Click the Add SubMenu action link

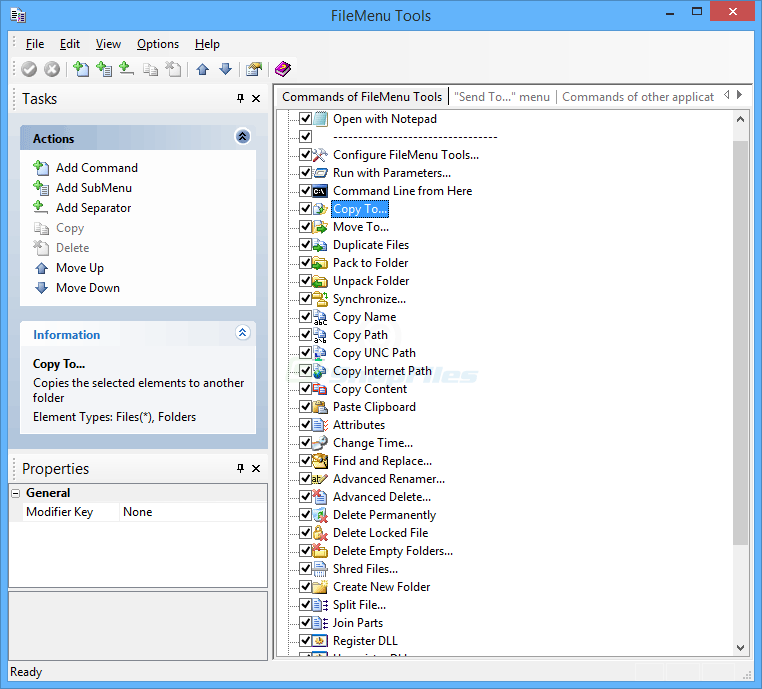[x=94, y=188]
